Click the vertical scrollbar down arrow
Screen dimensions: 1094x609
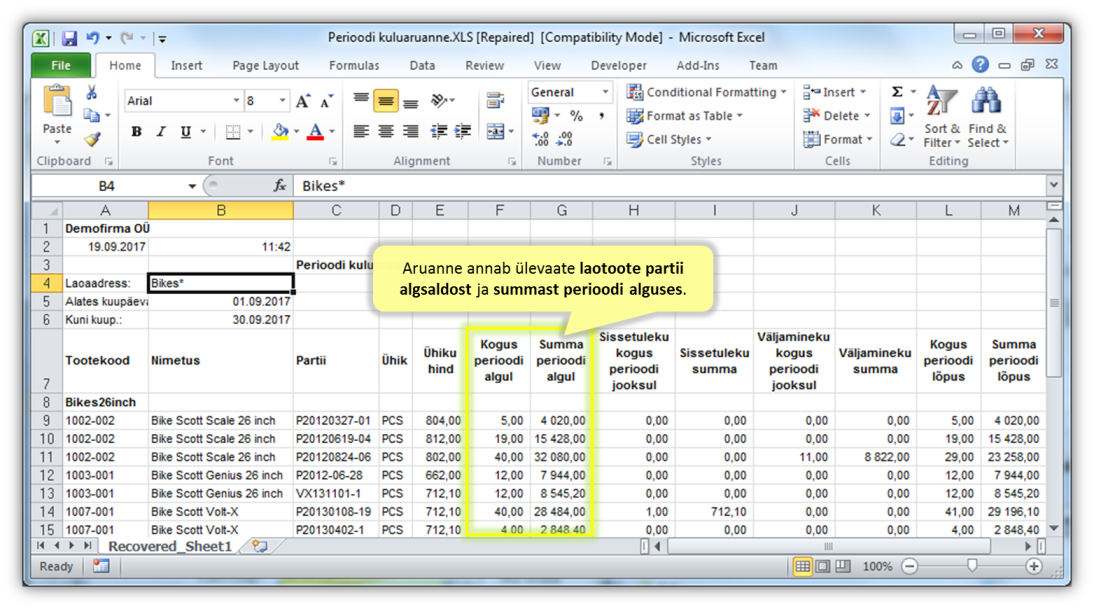pyautogui.click(x=1054, y=529)
